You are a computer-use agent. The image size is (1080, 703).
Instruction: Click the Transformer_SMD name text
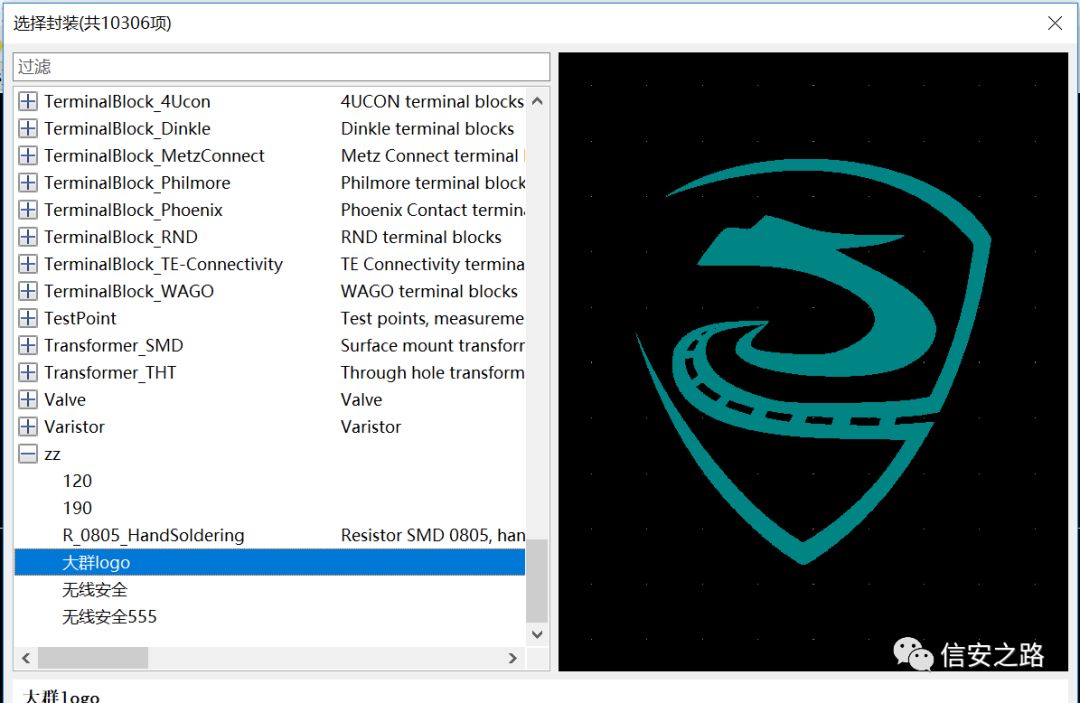(x=114, y=345)
